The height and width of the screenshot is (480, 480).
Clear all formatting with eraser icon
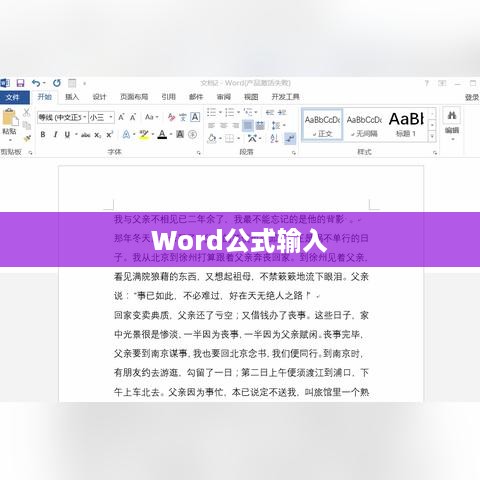click(x=171, y=117)
